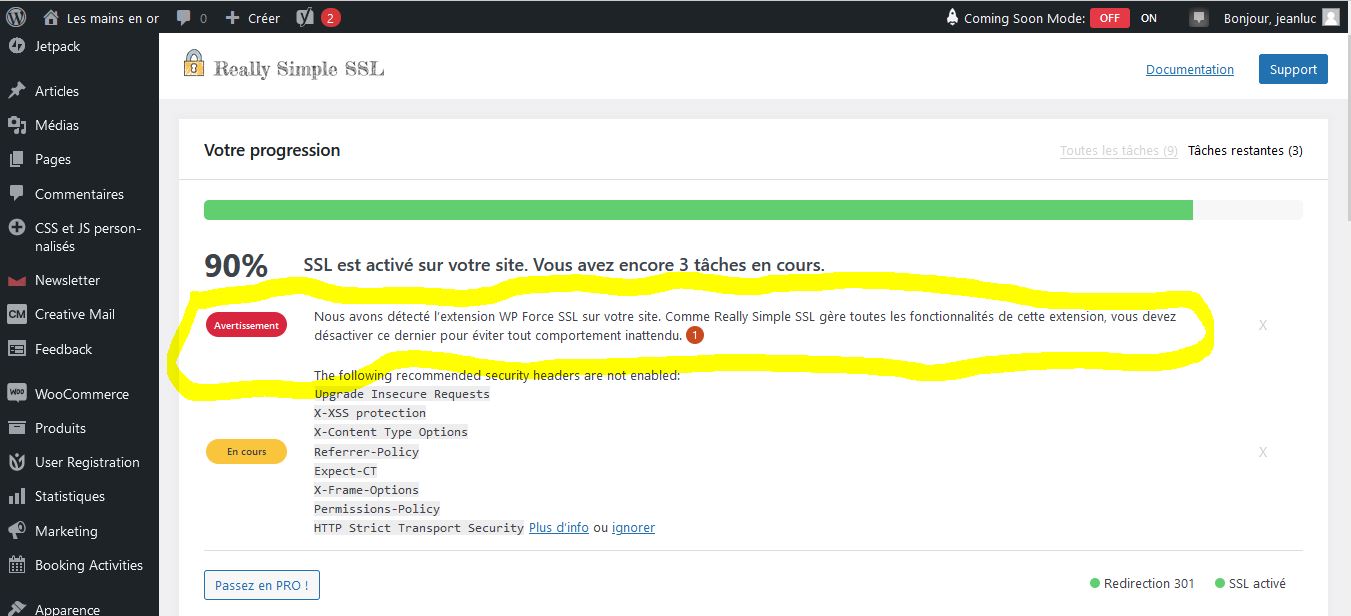Open the Yoast notification badge showing 2
The image size is (1351, 616).
[x=331, y=18]
